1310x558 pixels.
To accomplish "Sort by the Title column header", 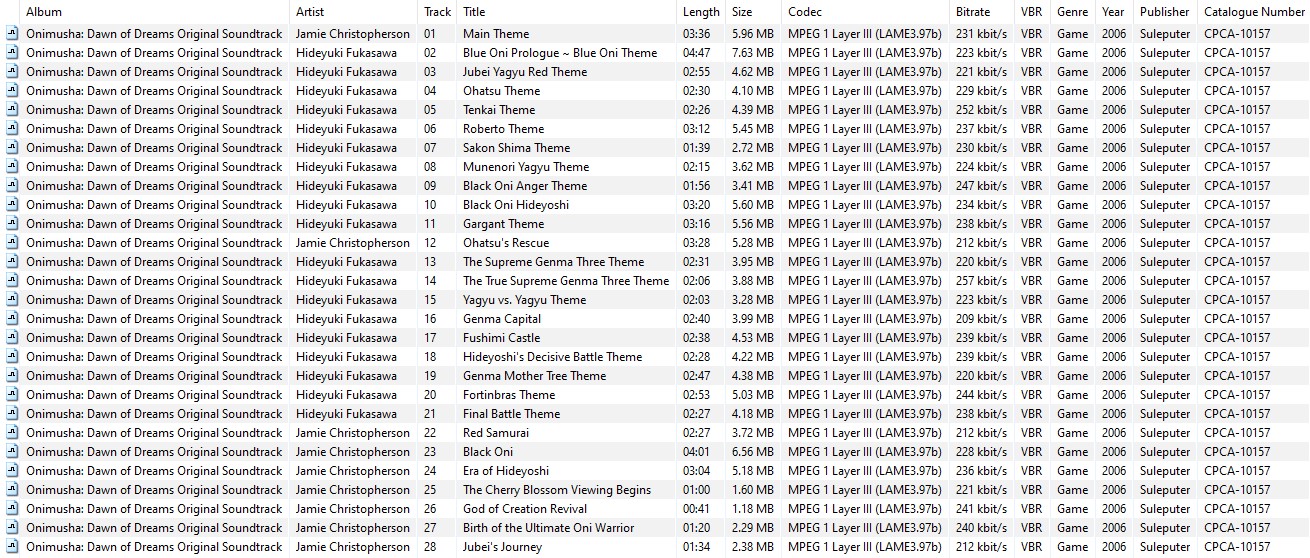I will (x=474, y=12).
